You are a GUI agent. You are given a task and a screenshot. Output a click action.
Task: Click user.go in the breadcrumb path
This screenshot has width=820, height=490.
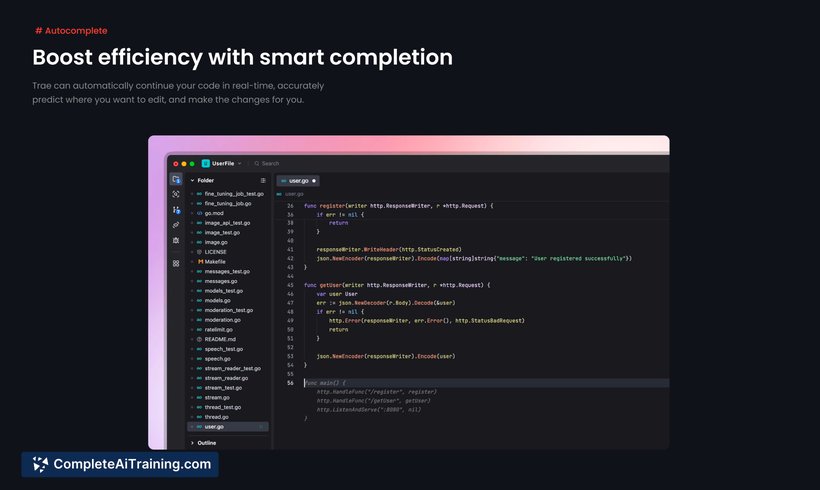[x=294, y=194]
